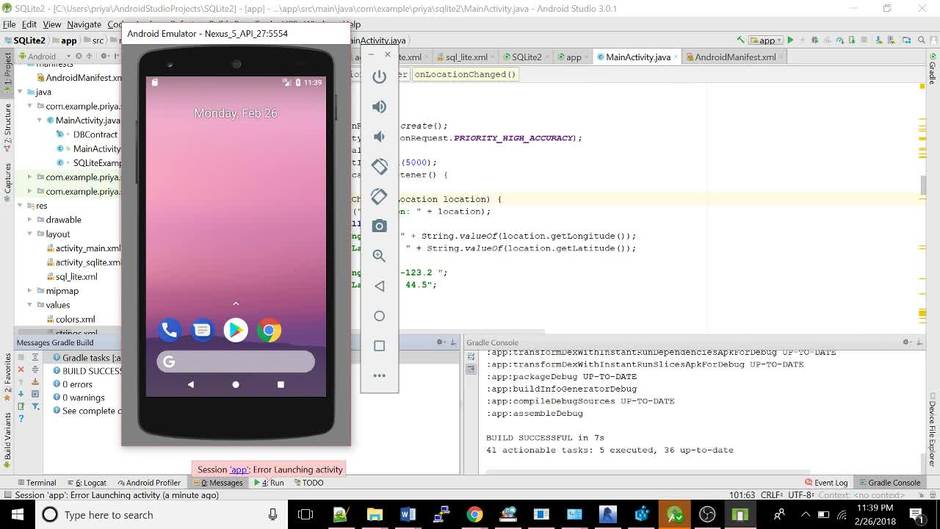Click the emulator volume up icon
The width and height of the screenshot is (940, 529).
[379, 107]
